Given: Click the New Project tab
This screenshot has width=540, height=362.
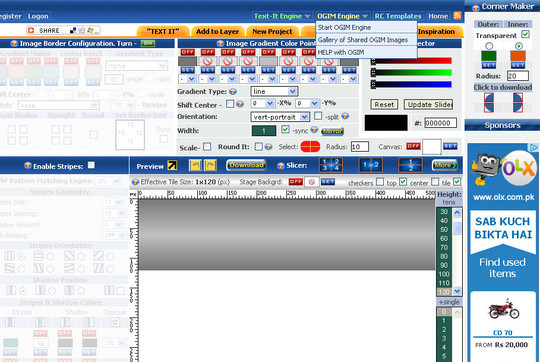Looking at the screenshot, I should (272, 31).
